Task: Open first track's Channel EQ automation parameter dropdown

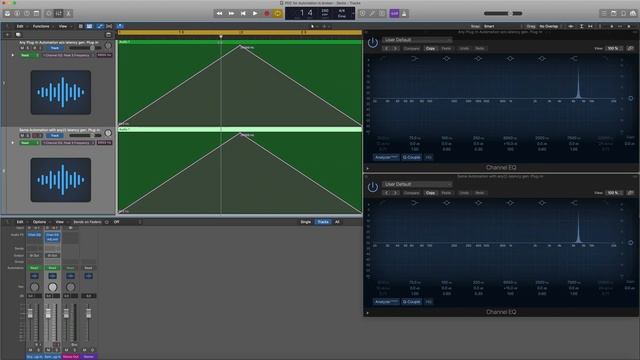Action: tap(68, 55)
